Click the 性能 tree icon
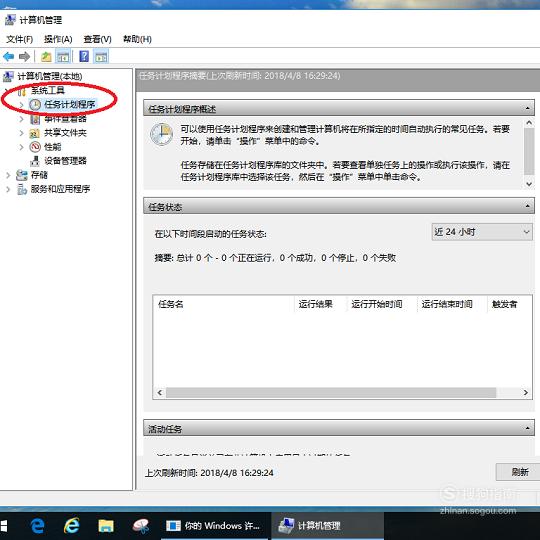This screenshot has height=540, width=540. coord(35,147)
